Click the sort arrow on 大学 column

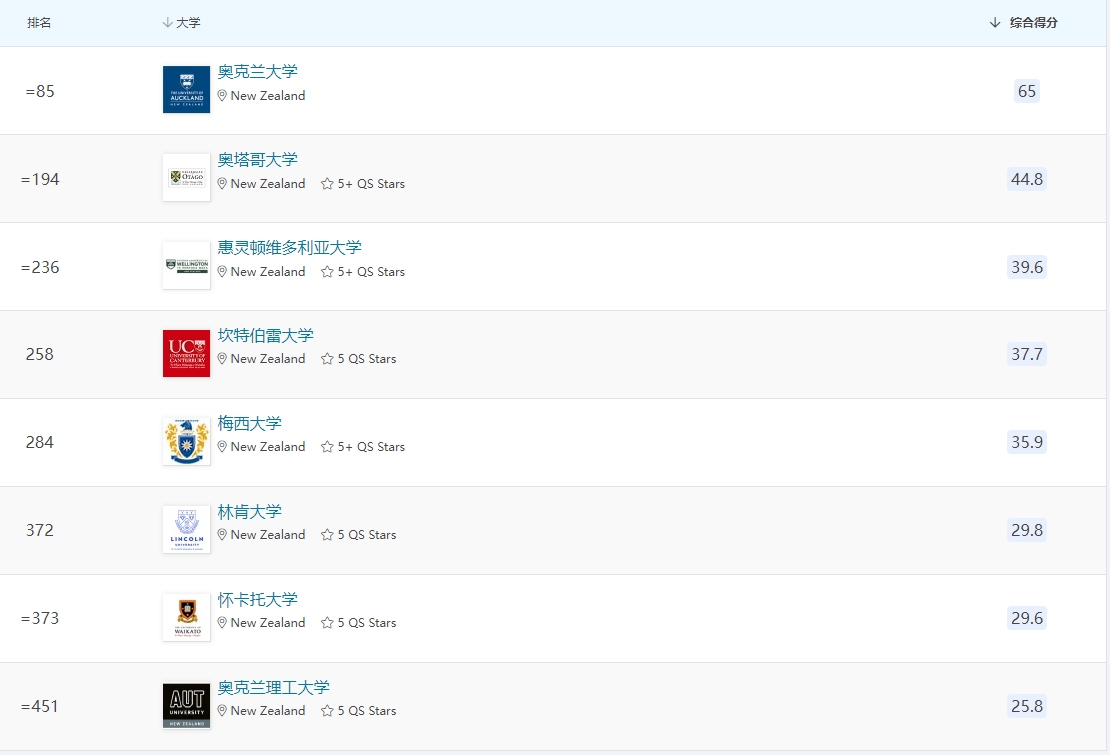[x=165, y=22]
